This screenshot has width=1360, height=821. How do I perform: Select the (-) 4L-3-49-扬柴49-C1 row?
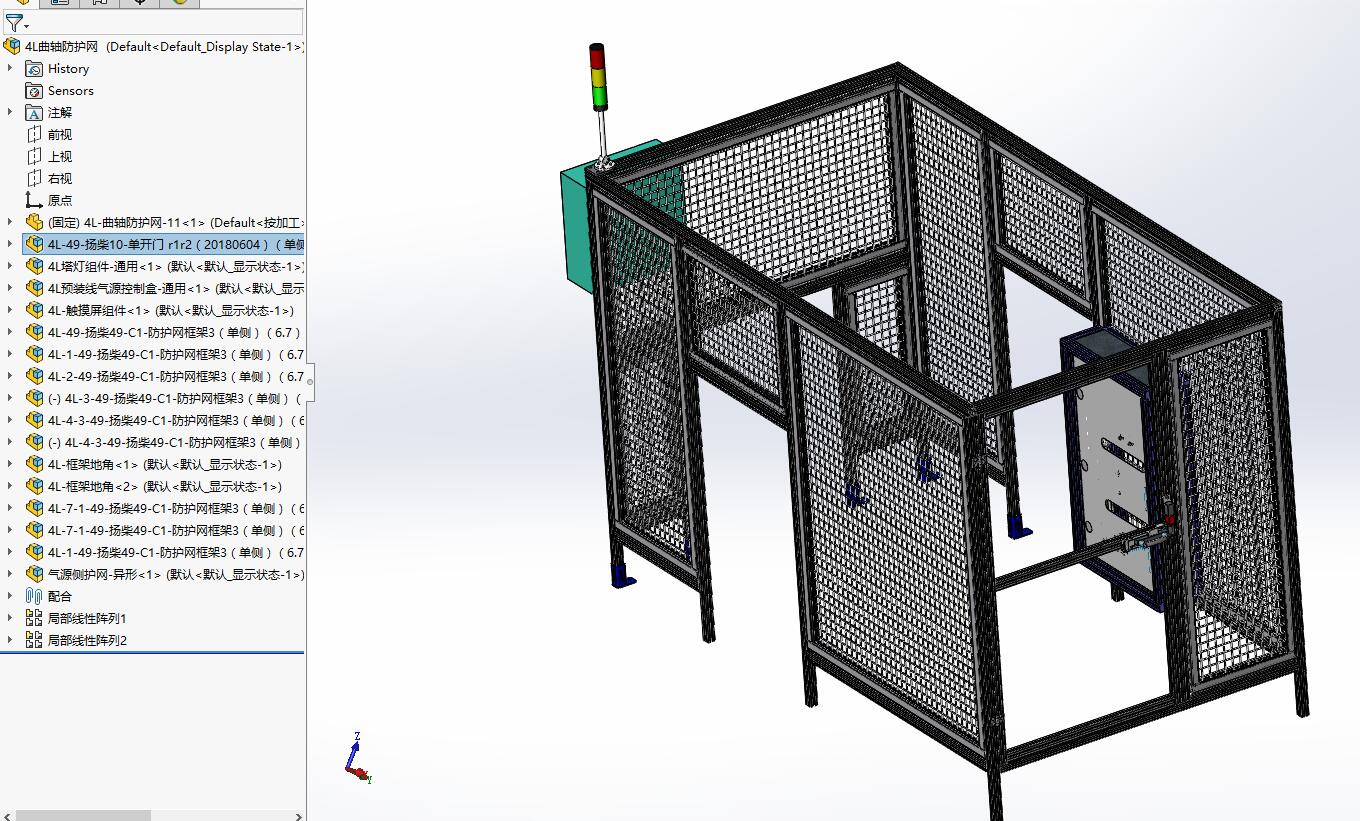tap(163, 399)
